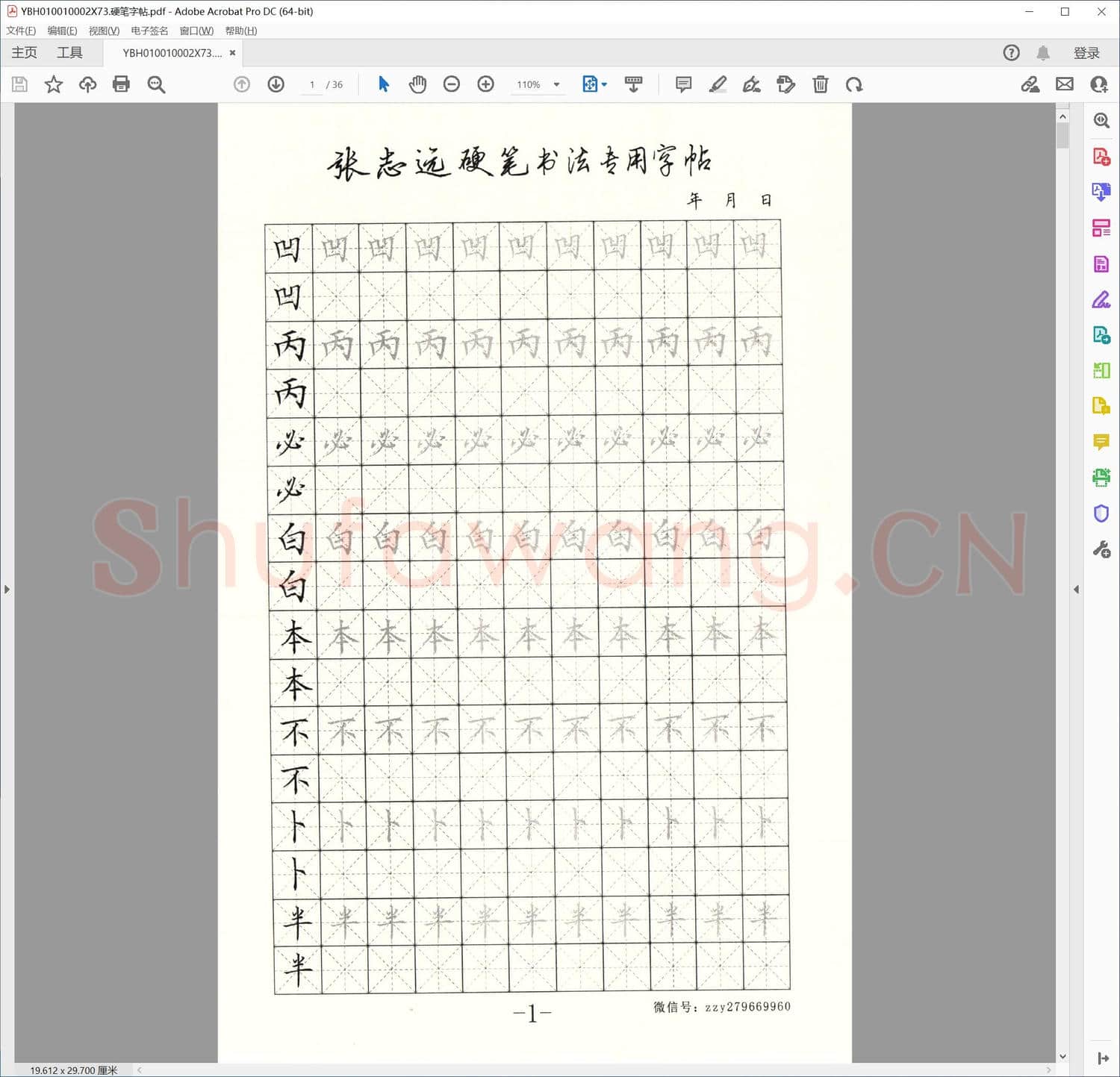Open the 帮助(H) menu
1120x1077 pixels.
[241, 31]
